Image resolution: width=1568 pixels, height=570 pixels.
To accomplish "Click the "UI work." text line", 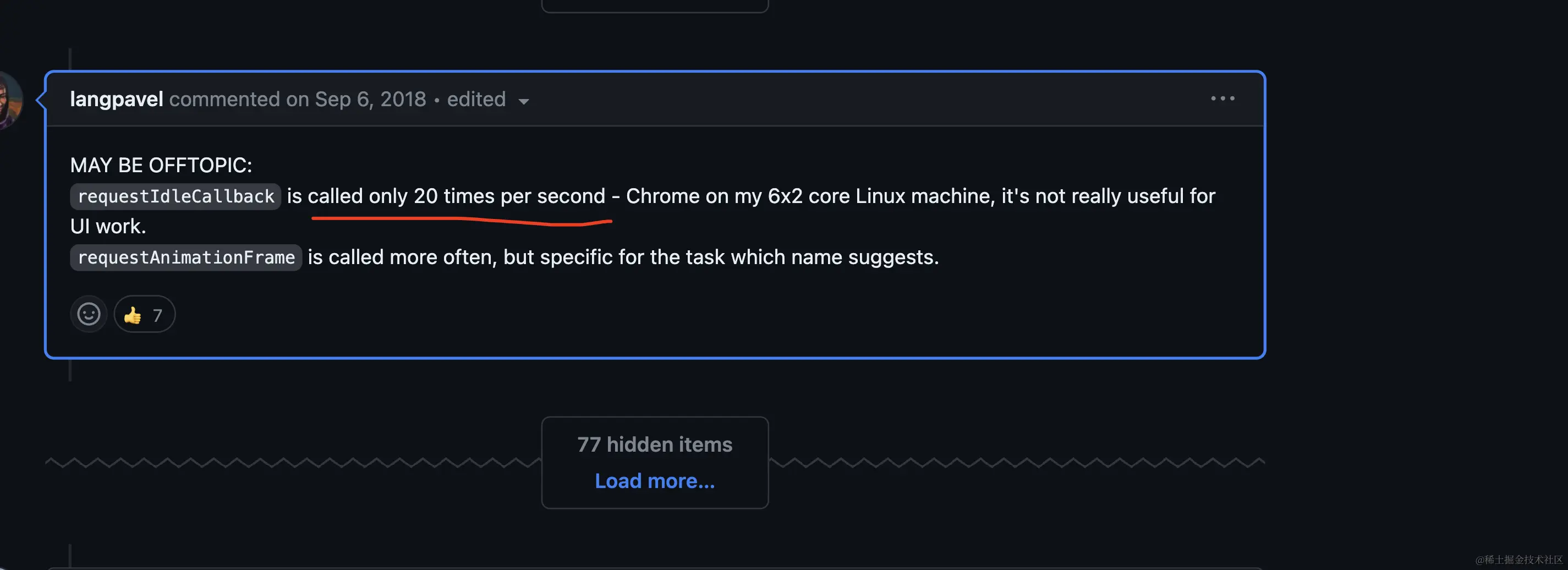I will coord(108,227).
